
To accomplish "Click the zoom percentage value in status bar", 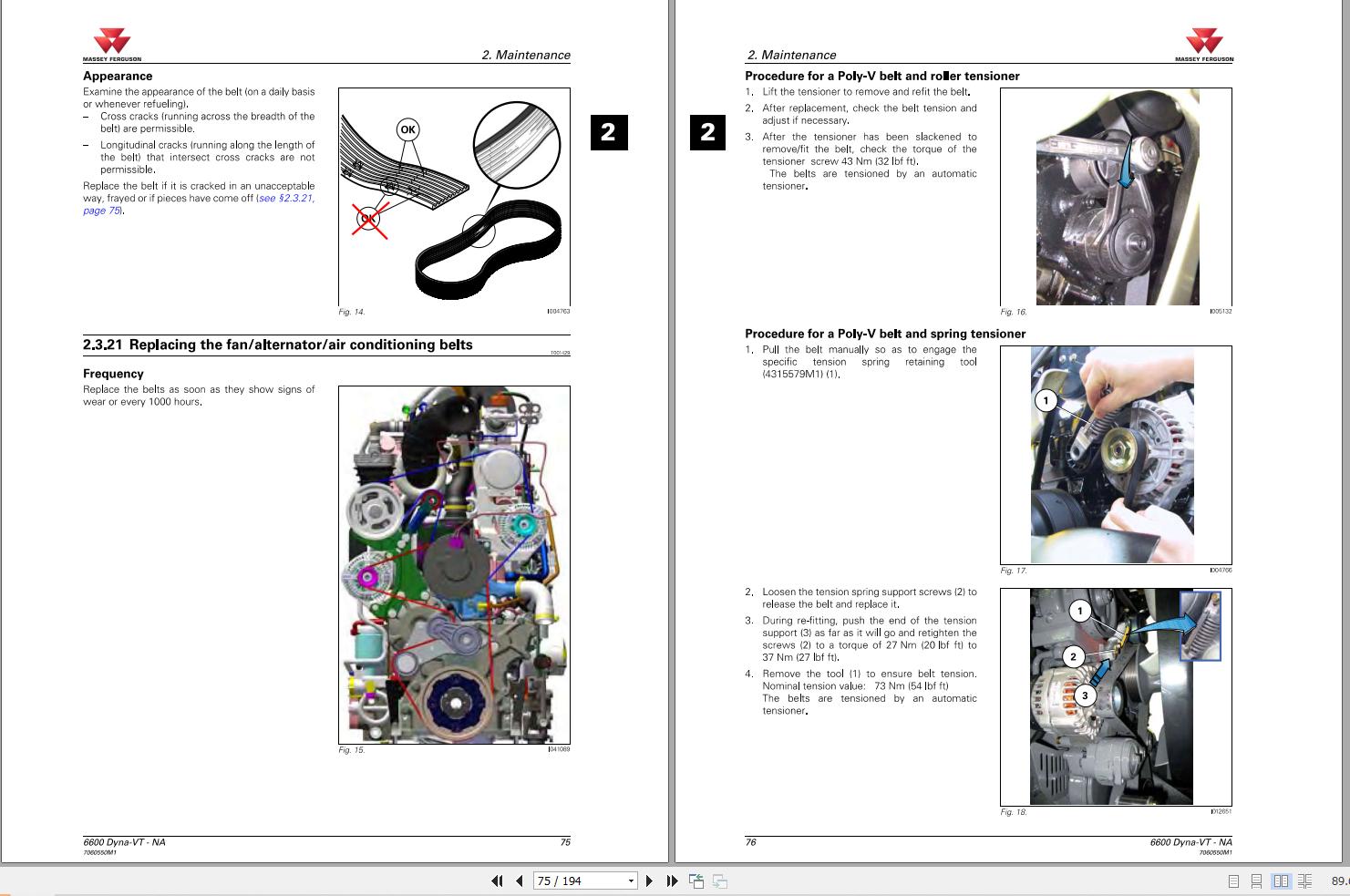I will click(x=1340, y=881).
